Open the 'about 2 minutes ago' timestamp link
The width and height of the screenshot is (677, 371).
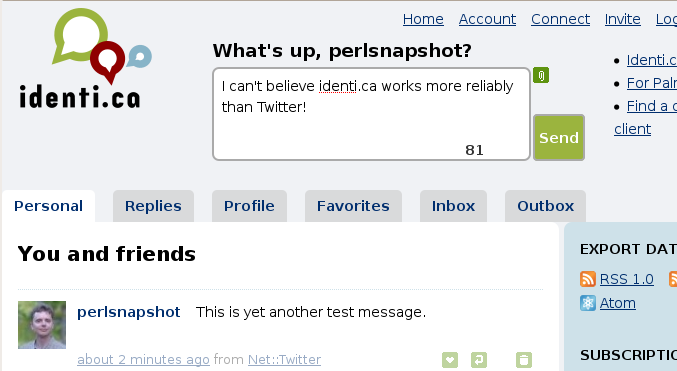point(143,359)
